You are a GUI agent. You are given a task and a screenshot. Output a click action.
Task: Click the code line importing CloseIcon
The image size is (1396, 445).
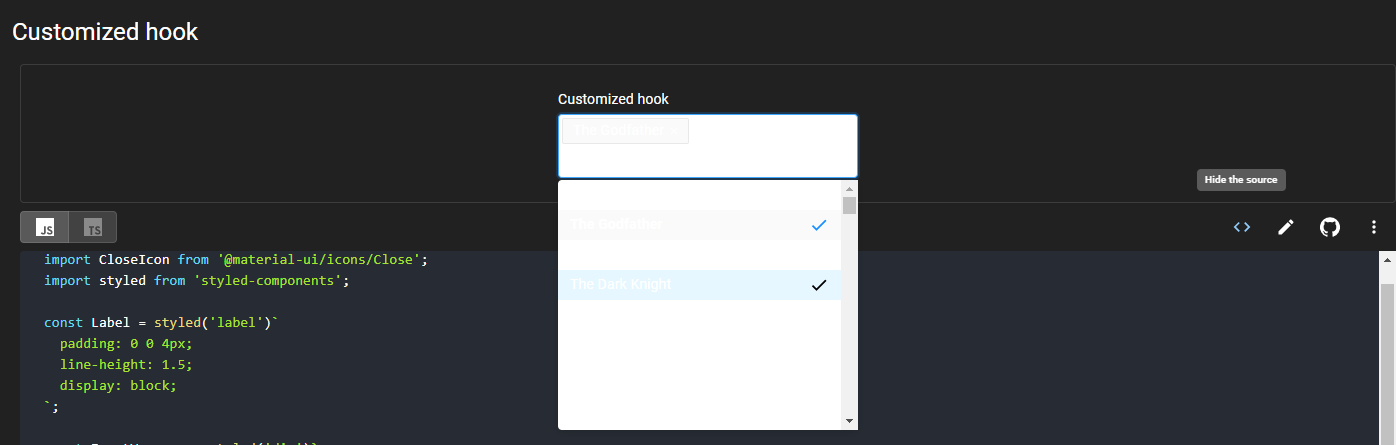click(236, 259)
